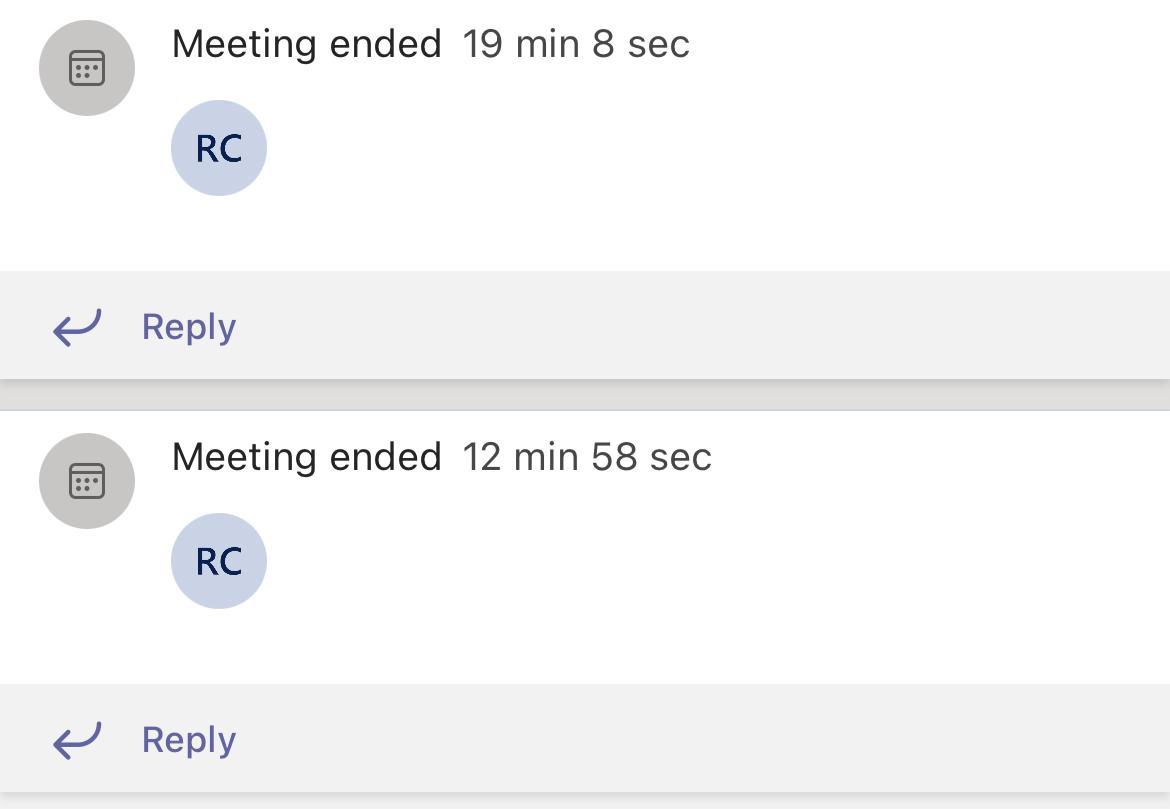Click white space below the second RC avatar
Viewport: 1170px width, 809px height.
pyautogui.click(x=219, y=648)
